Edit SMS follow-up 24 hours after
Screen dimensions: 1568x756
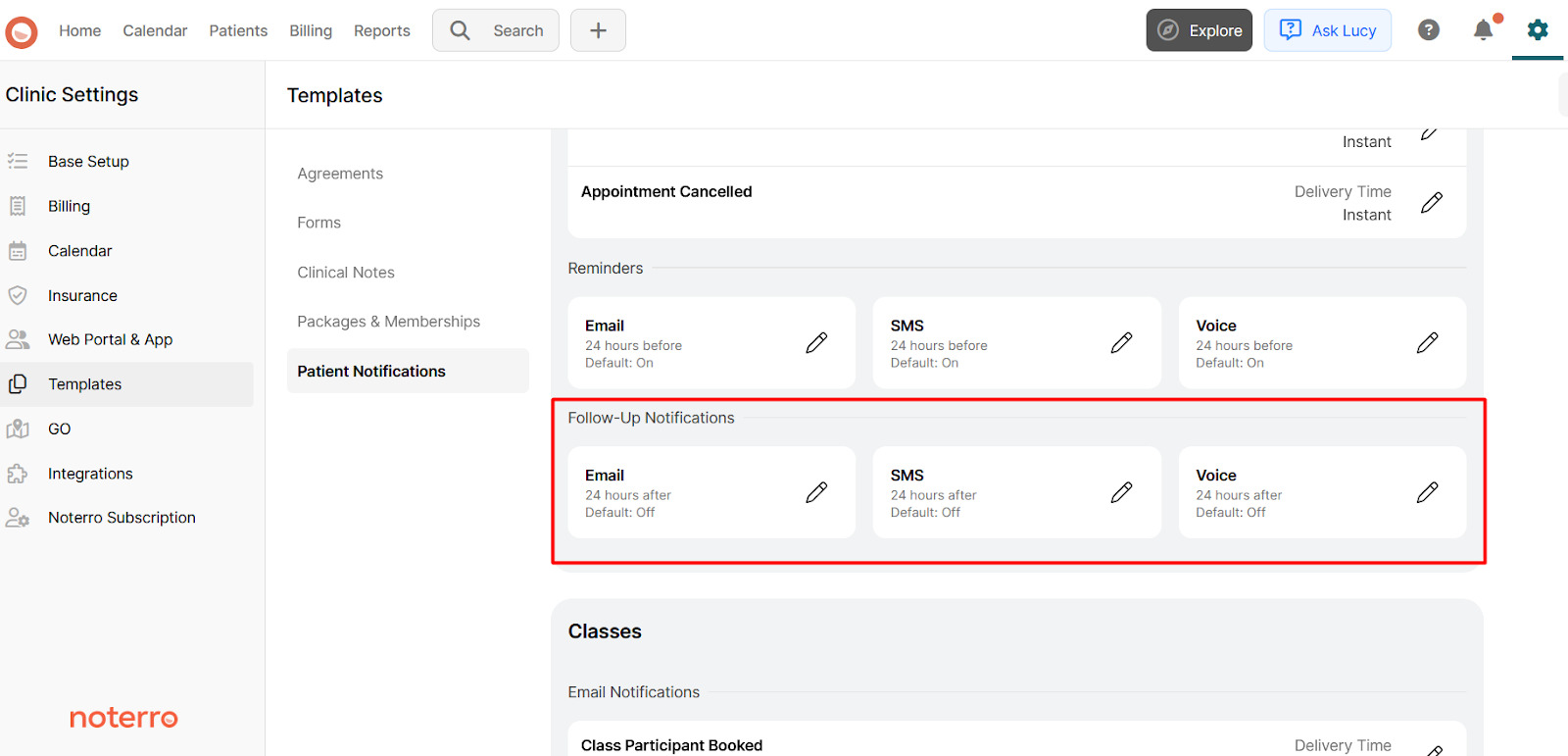coord(1122,492)
